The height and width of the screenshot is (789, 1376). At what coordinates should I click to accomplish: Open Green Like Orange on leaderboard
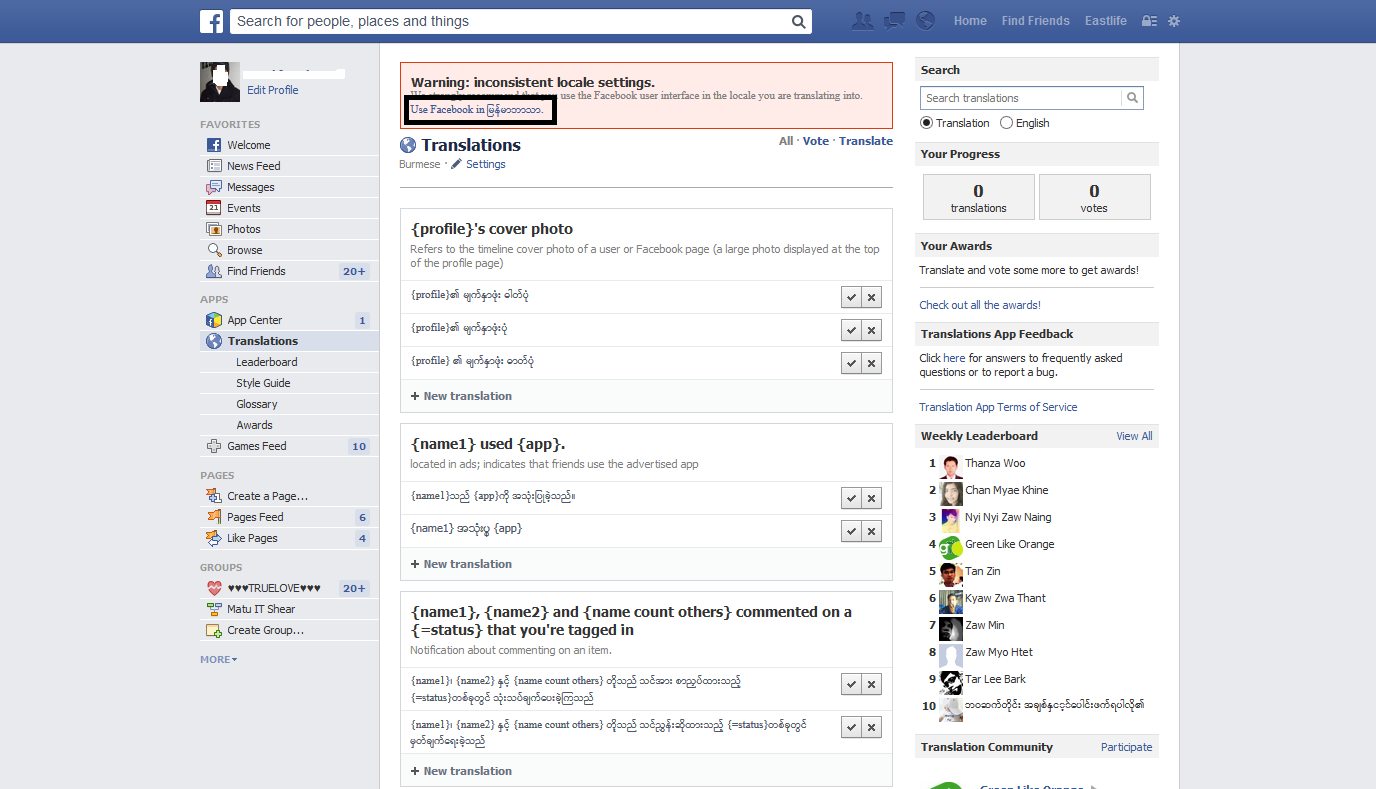pyautogui.click(x=1009, y=544)
